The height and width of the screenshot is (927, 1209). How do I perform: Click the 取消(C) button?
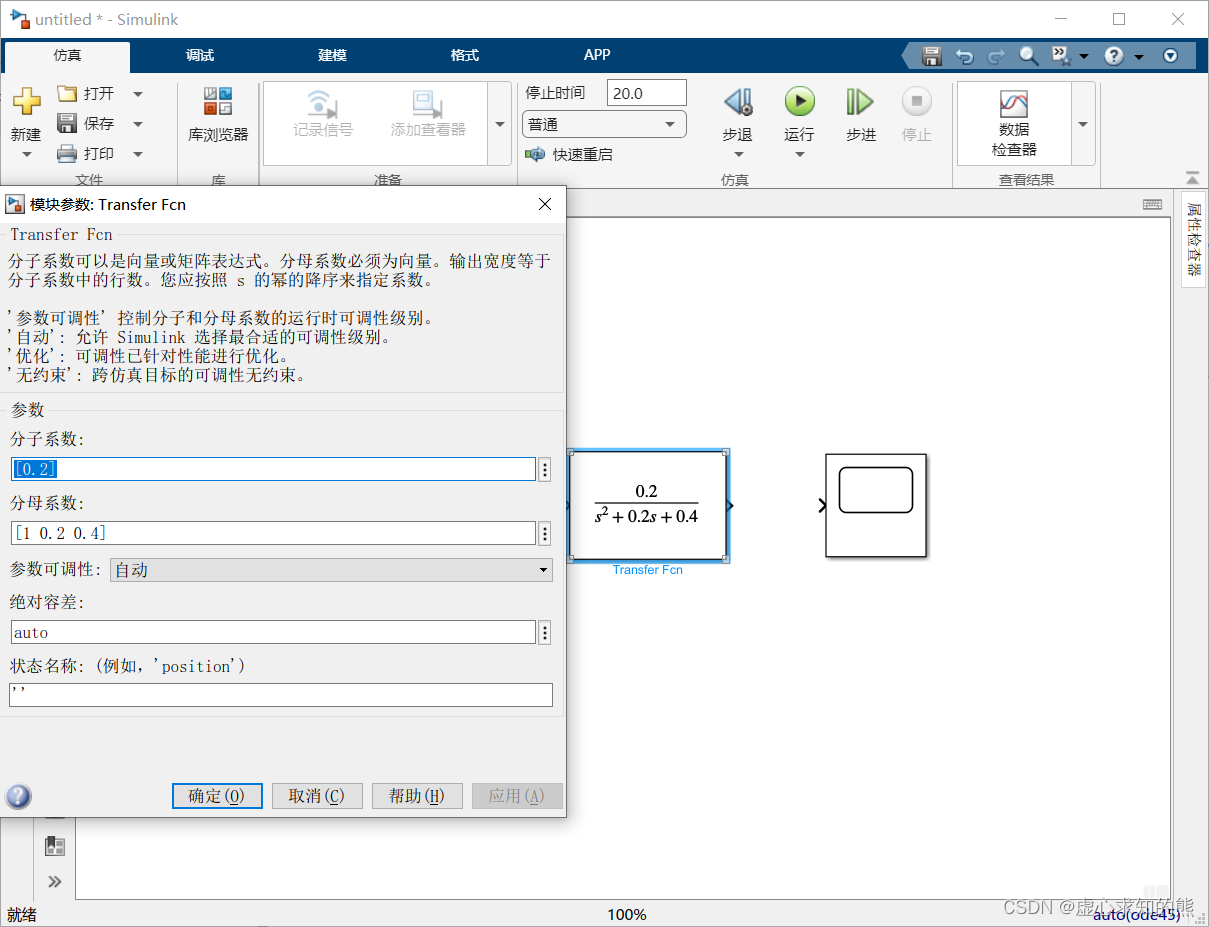[x=317, y=796]
